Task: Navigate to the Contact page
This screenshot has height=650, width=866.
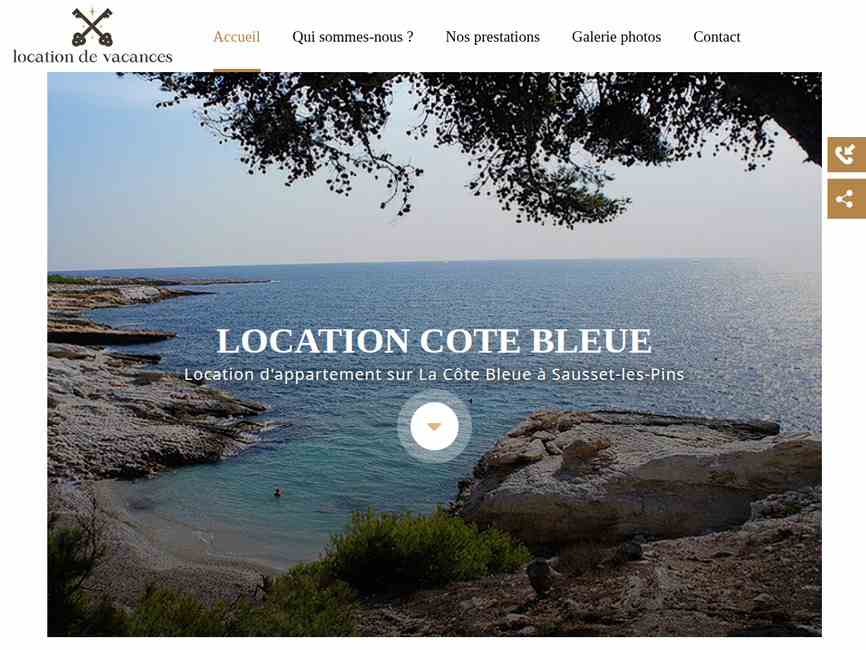Action: click(716, 36)
